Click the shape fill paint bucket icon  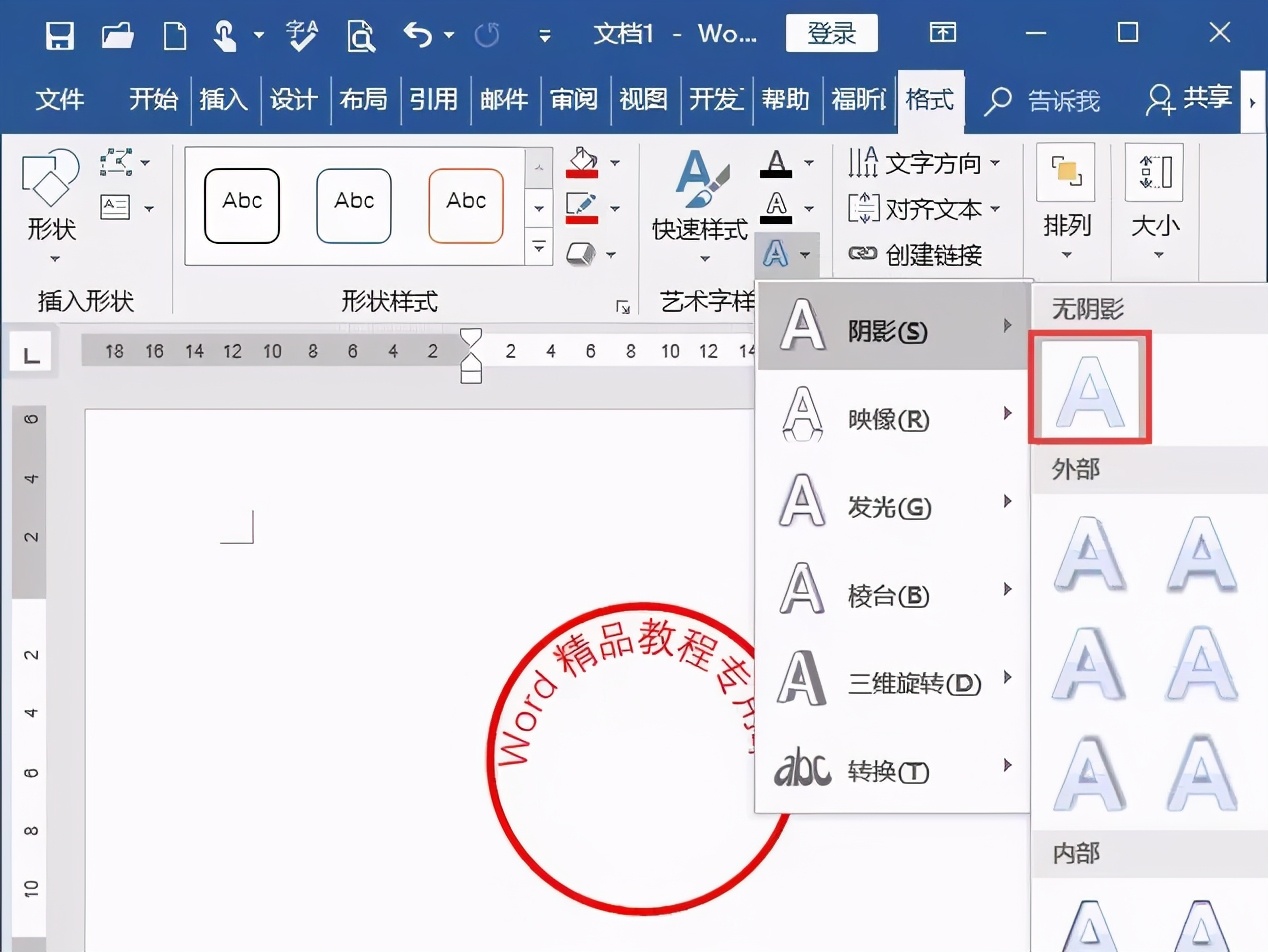pos(582,163)
